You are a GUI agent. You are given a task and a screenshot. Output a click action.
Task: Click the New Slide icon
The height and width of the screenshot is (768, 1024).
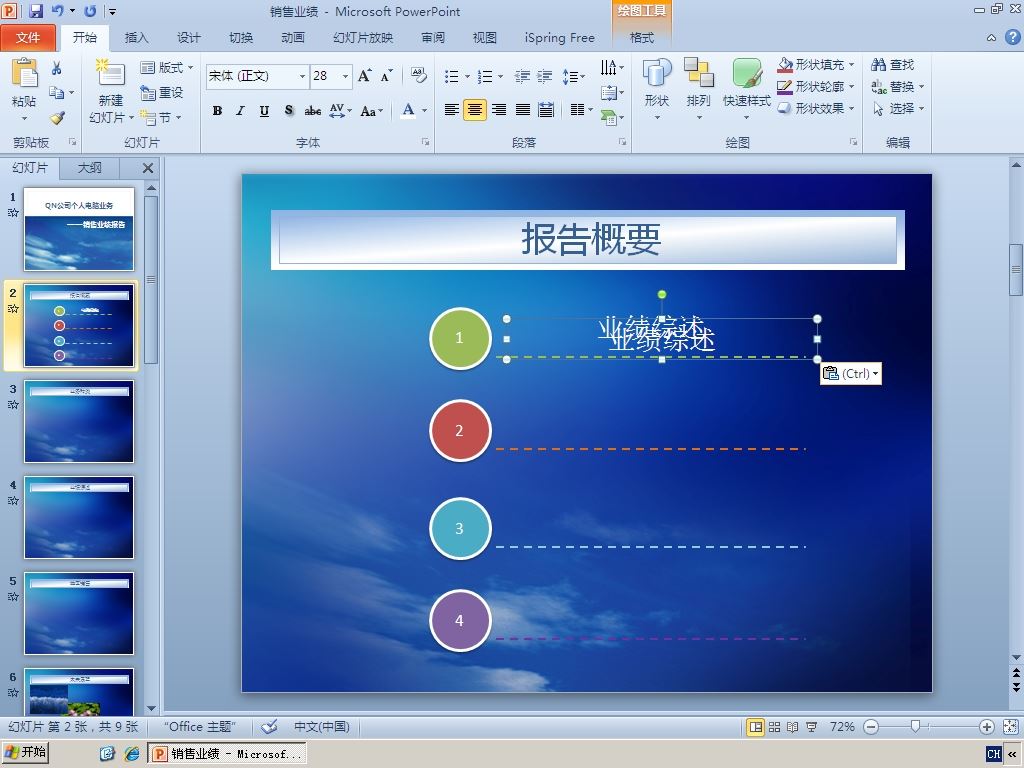(110, 74)
